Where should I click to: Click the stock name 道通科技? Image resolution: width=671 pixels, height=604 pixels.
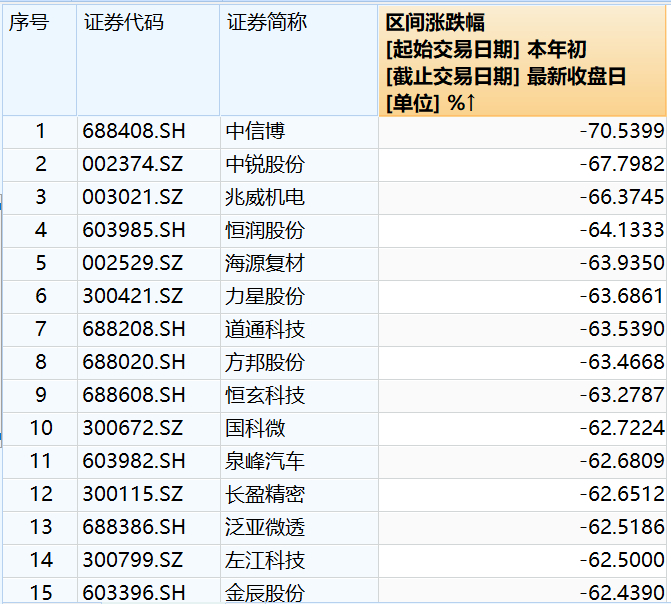tap(265, 329)
